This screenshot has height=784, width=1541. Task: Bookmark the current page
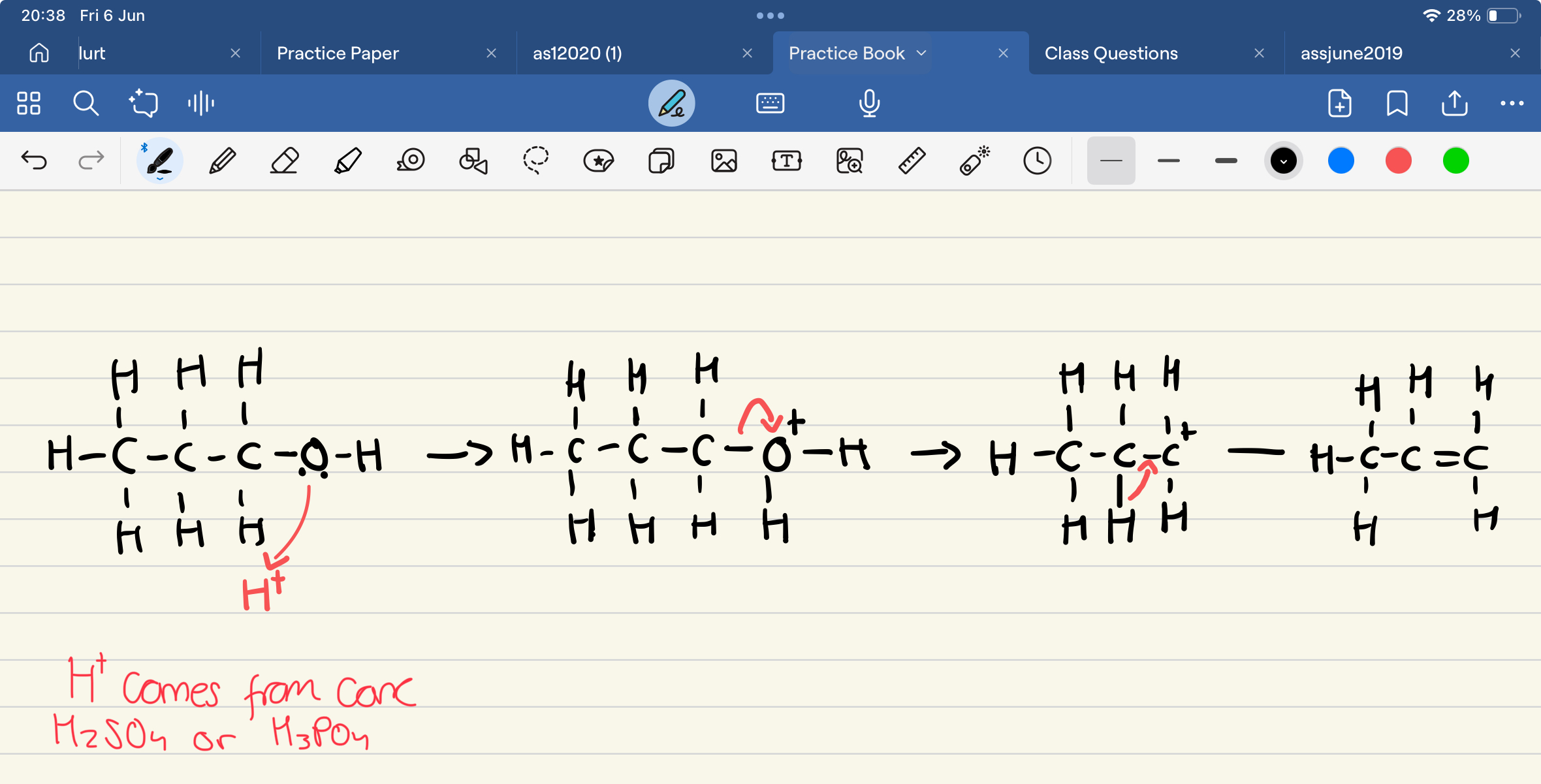[1397, 103]
